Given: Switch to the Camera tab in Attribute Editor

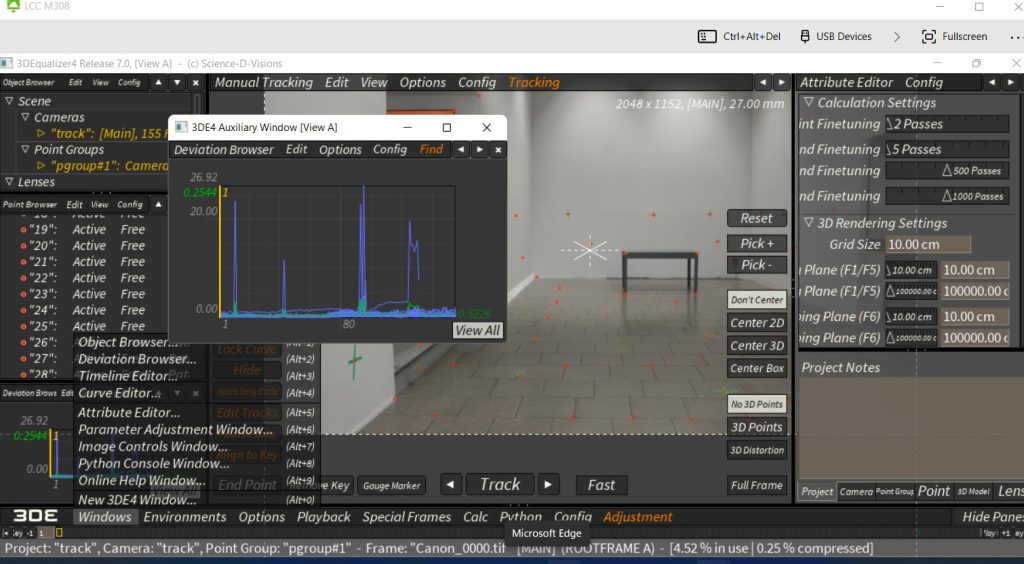Looking at the screenshot, I should click(x=856, y=492).
